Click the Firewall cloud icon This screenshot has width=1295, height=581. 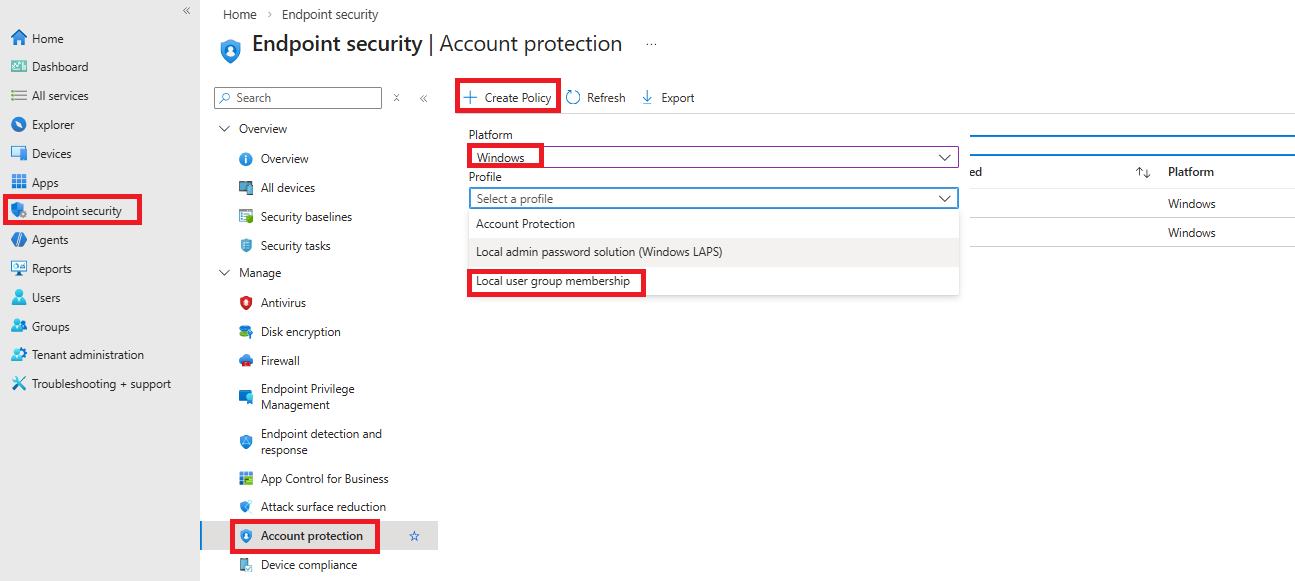tap(246, 361)
